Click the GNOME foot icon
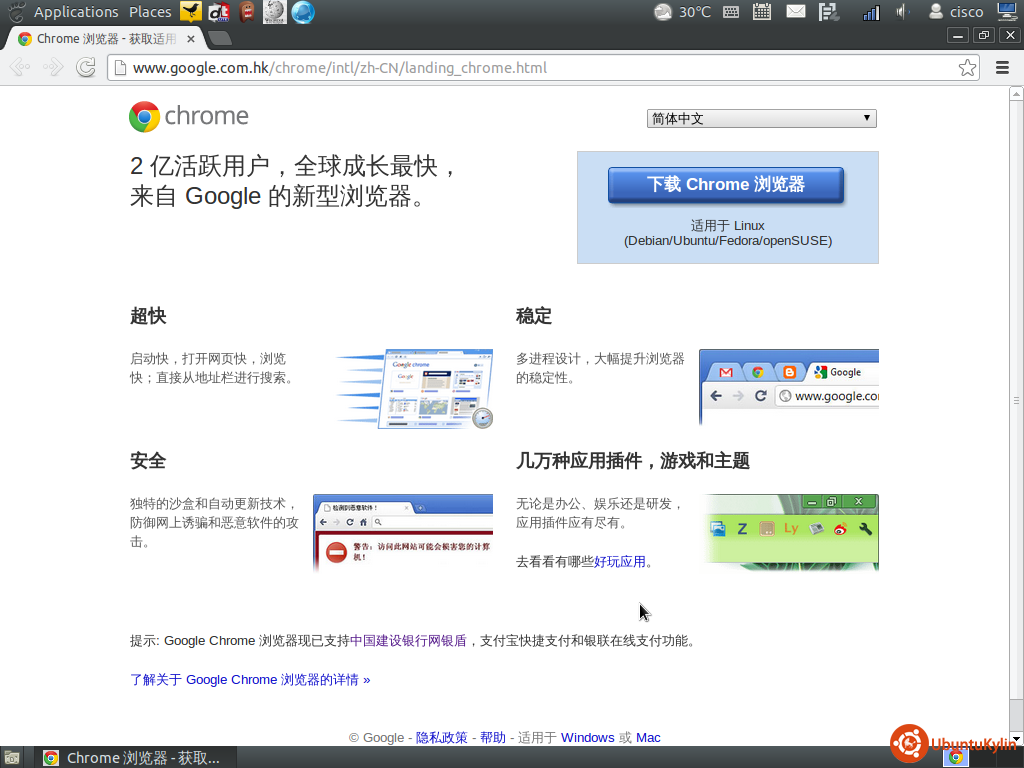 (16, 12)
